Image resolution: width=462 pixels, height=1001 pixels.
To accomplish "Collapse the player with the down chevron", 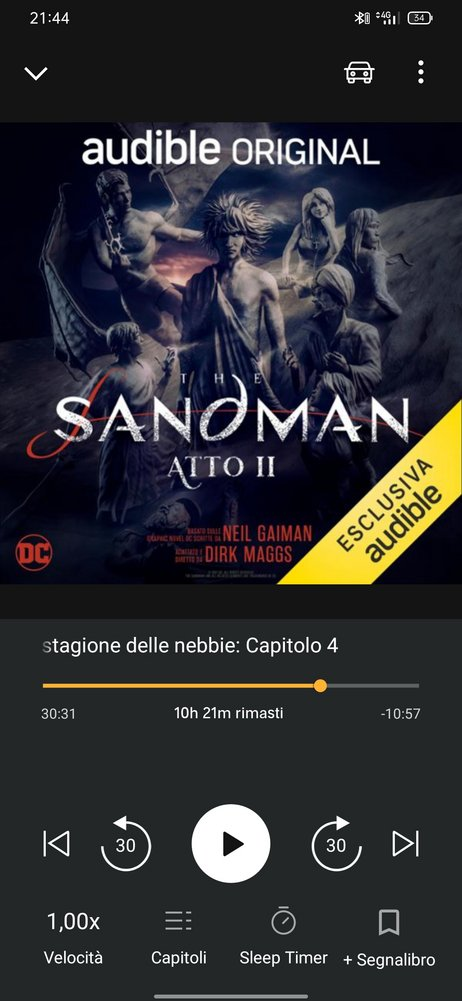I will click(36, 73).
